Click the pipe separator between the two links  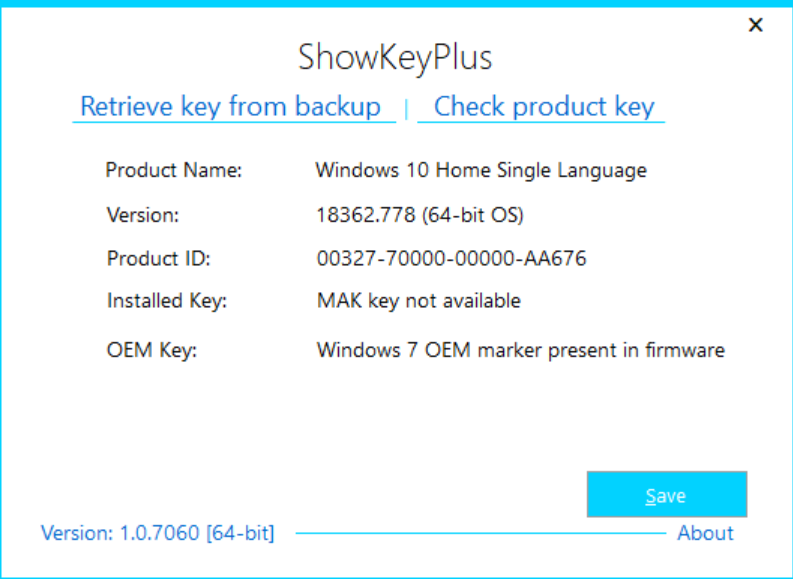pyautogui.click(x=406, y=108)
